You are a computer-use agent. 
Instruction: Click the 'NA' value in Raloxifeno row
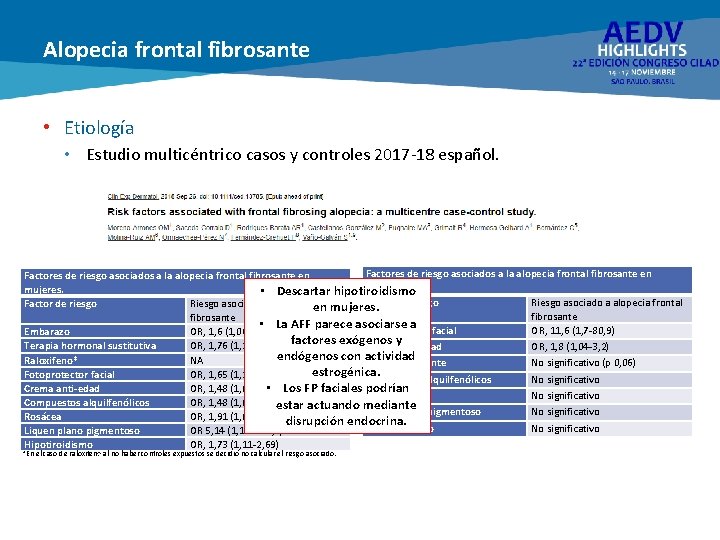point(197,360)
